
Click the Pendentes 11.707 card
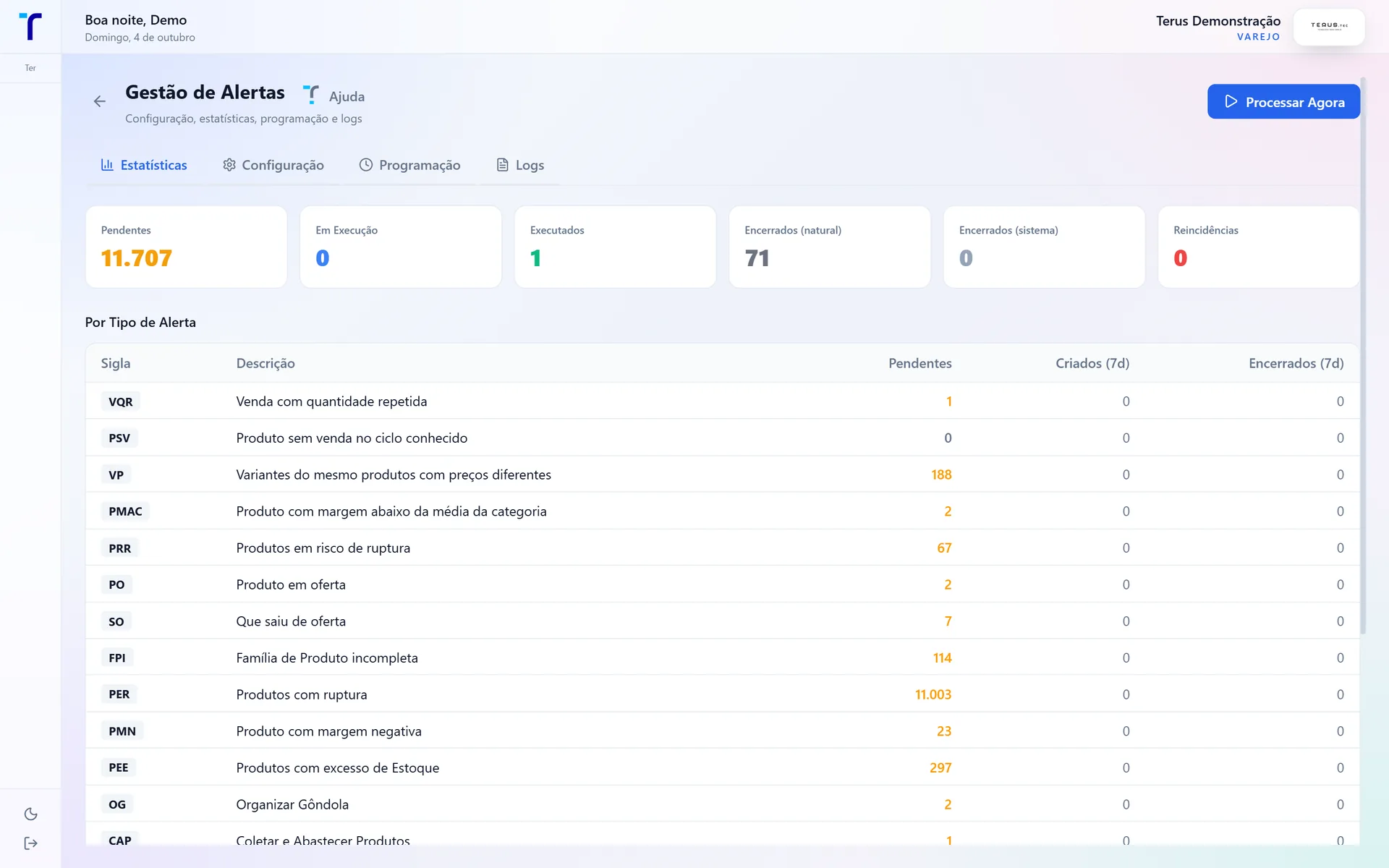pos(187,247)
